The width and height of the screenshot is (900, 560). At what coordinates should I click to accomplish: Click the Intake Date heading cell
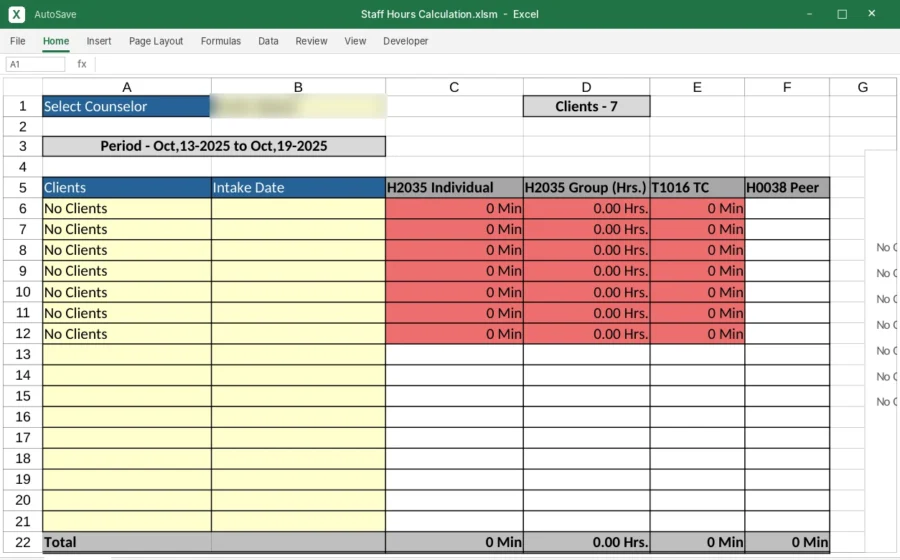tap(298, 188)
